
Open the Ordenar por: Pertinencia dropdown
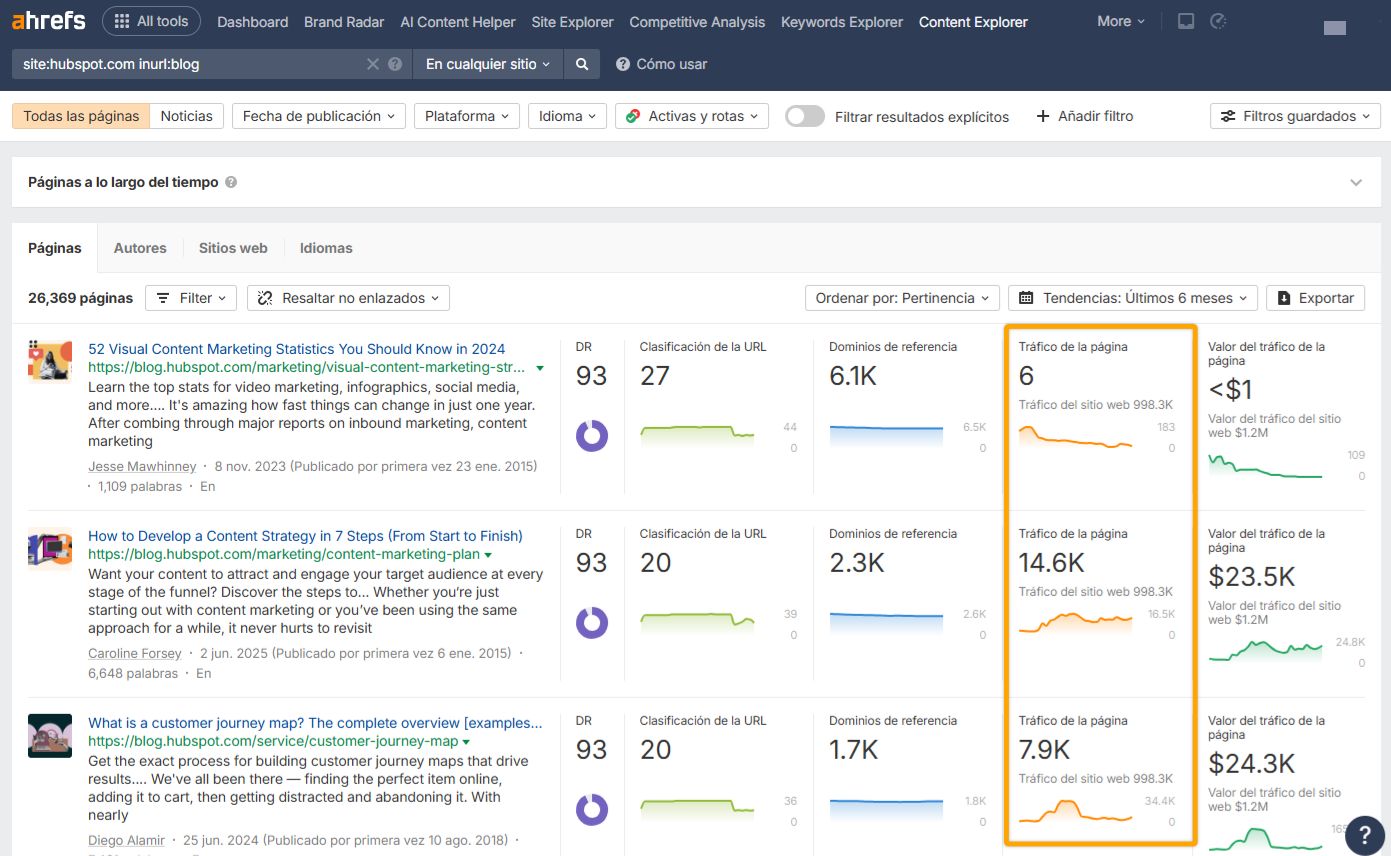[900, 297]
